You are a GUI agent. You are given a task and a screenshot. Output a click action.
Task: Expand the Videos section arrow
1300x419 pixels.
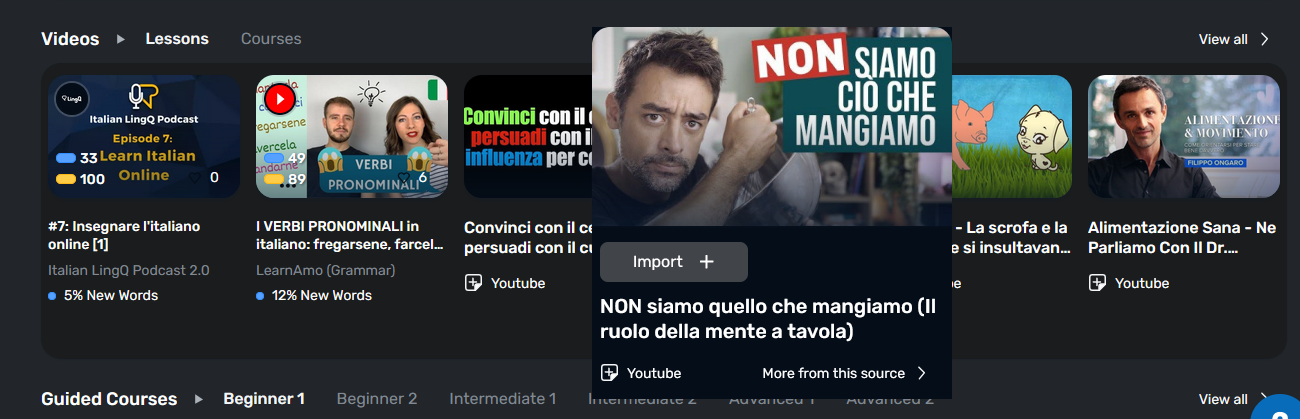121,39
